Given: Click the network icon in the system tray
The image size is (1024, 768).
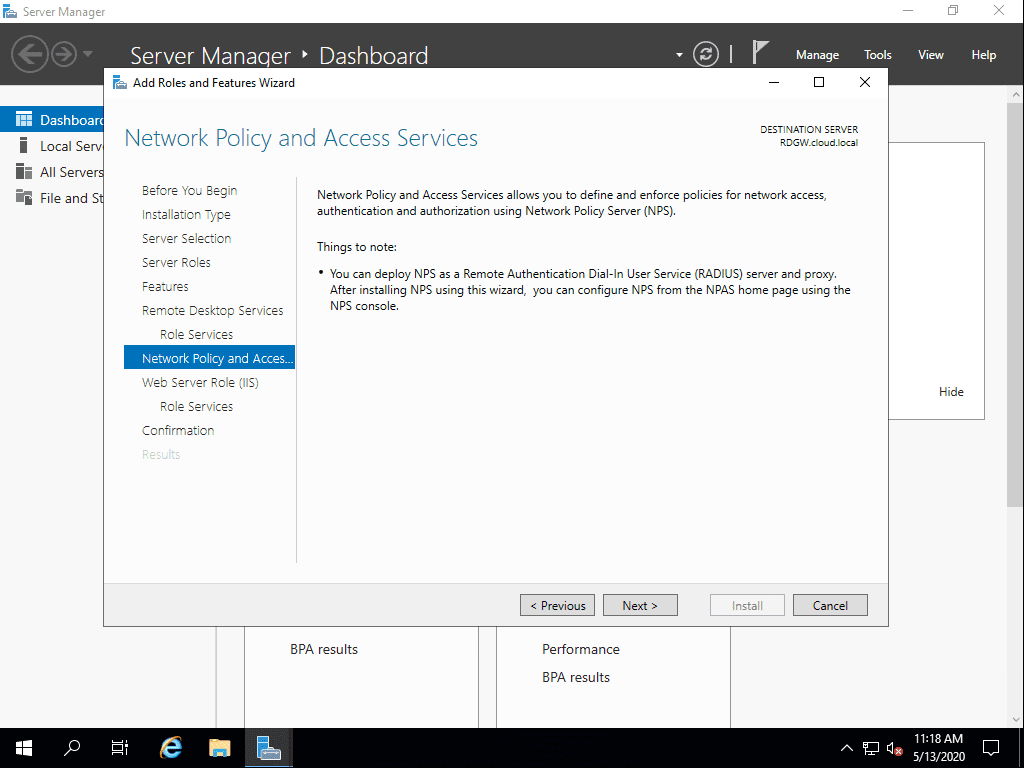Looking at the screenshot, I should [x=869, y=747].
